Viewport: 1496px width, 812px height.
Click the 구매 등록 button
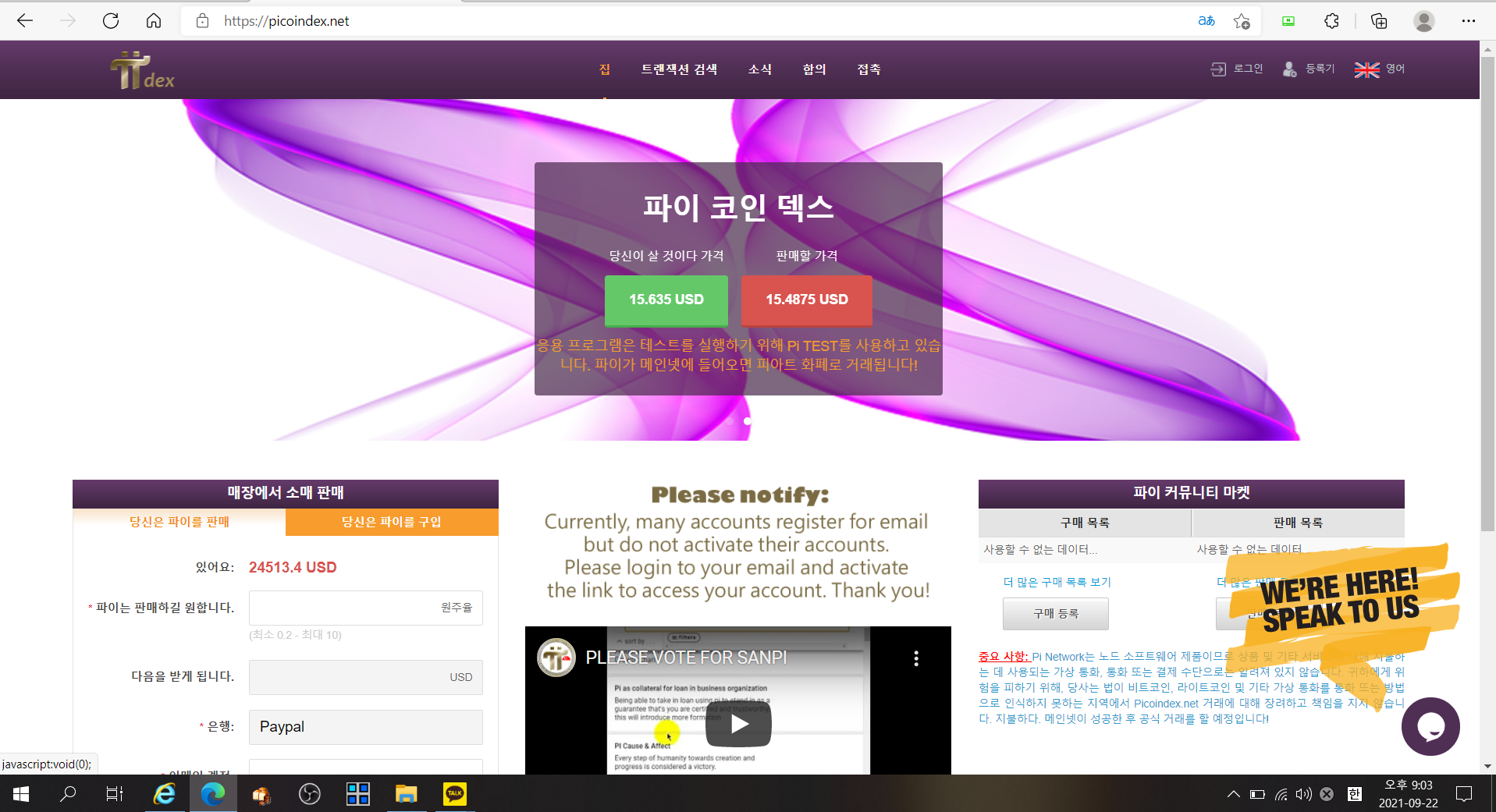click(1055, 614)
